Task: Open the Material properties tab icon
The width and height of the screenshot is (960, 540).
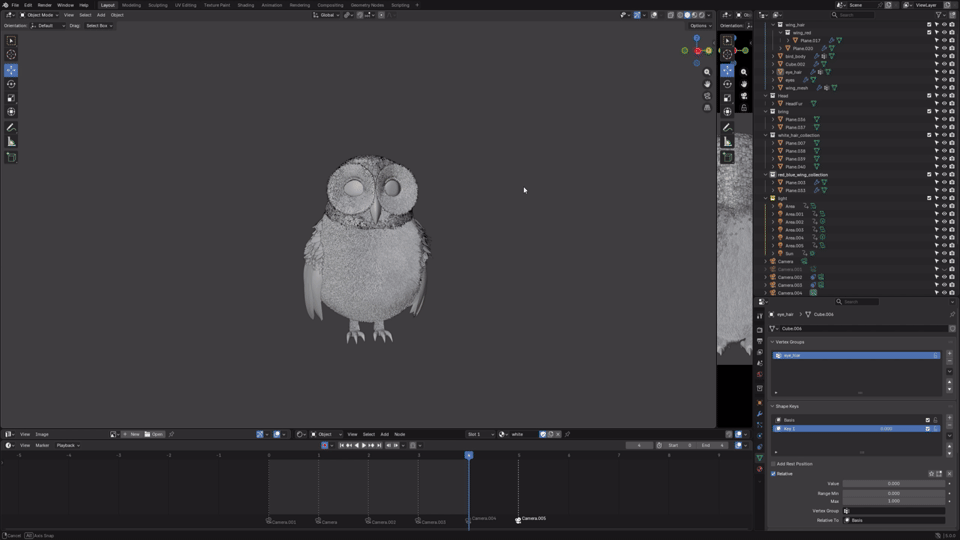Action: [760, 470]
